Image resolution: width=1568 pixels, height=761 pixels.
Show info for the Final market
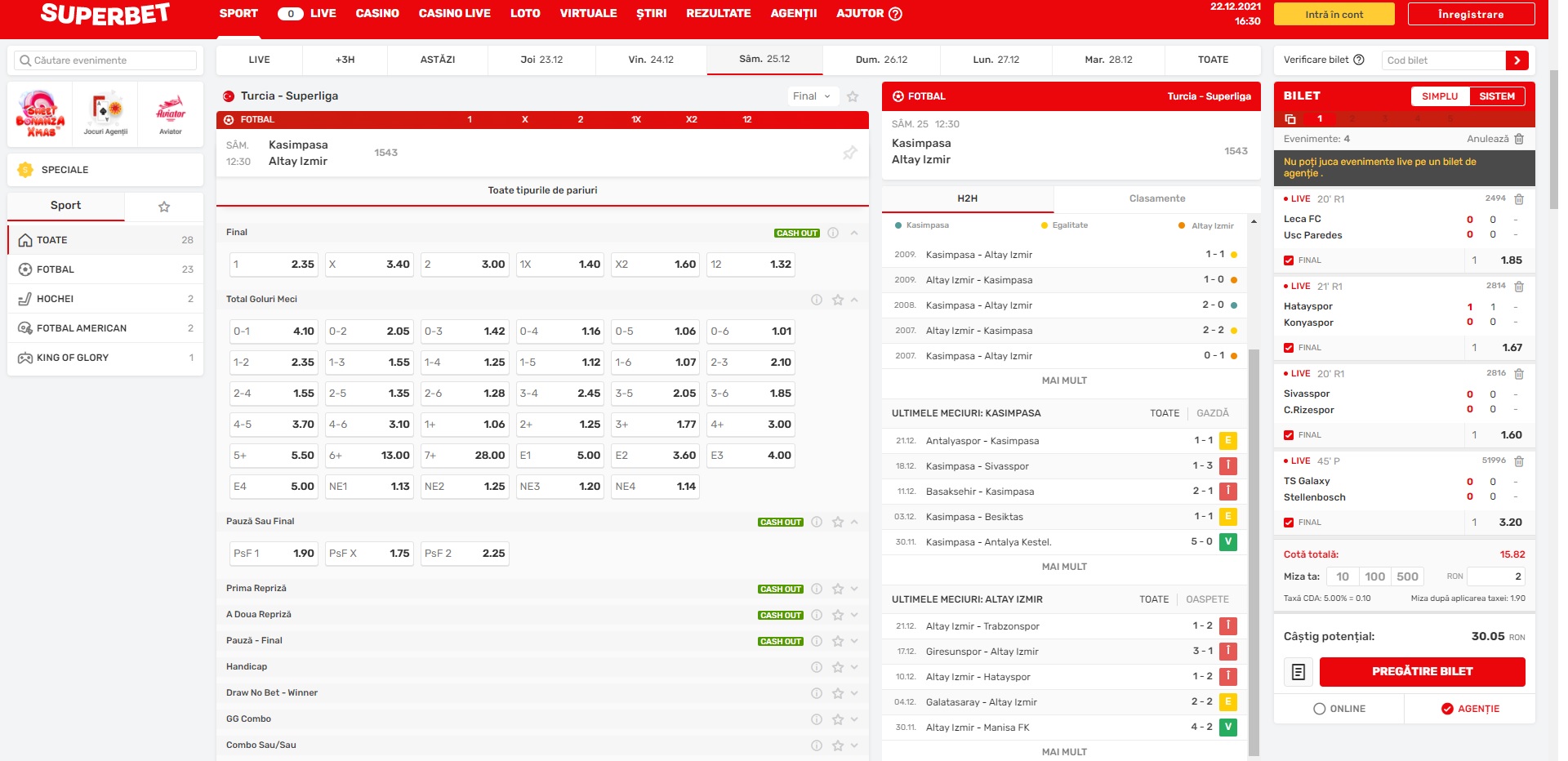(x=833, y=233)
